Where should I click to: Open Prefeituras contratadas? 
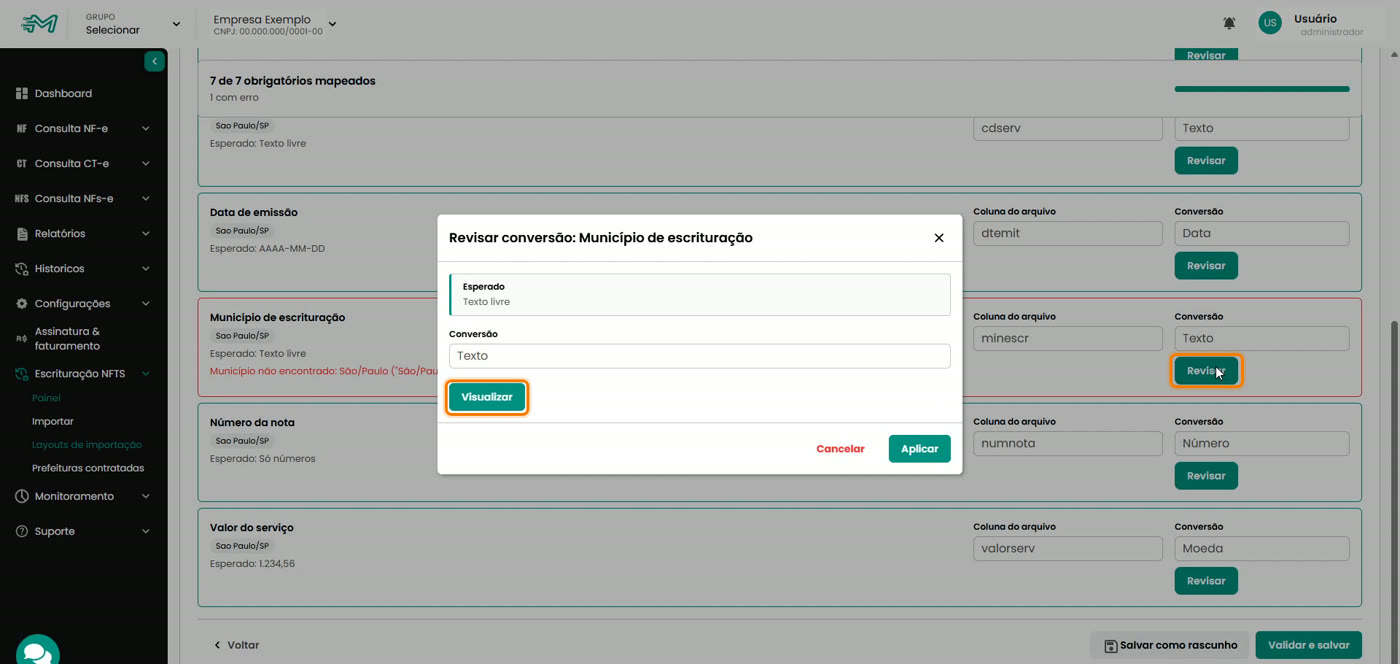pos(88,468)
